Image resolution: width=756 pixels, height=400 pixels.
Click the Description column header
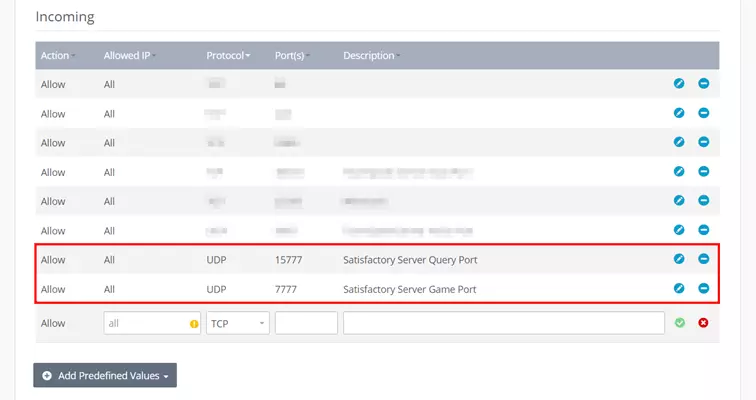coord(370,55)
